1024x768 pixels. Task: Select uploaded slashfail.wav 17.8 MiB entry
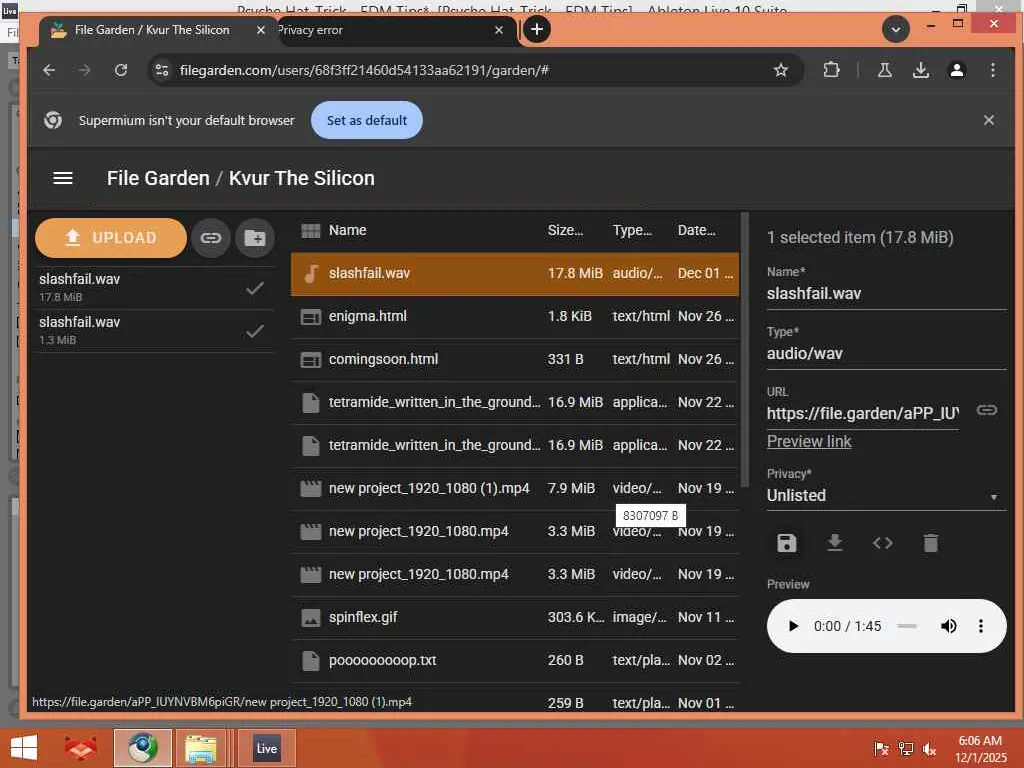click(x=154, y=287)
